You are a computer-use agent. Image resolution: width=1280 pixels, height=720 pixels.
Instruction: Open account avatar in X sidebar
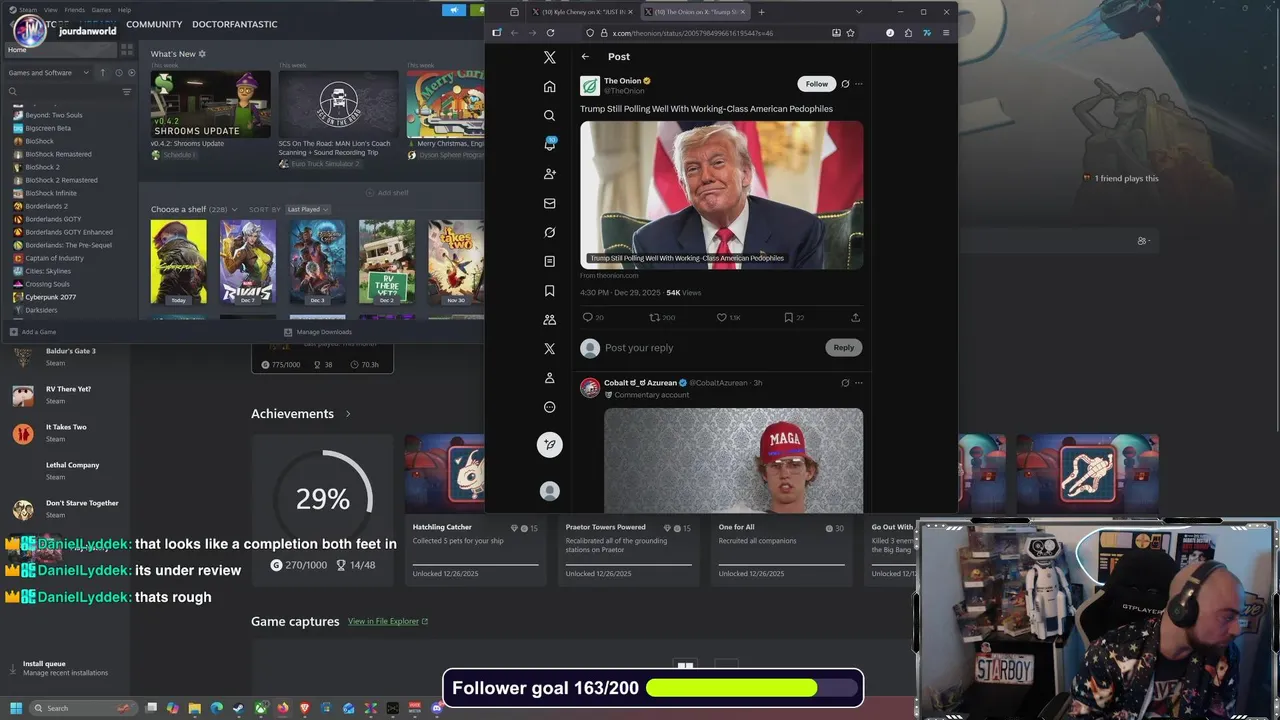point(549,491)
